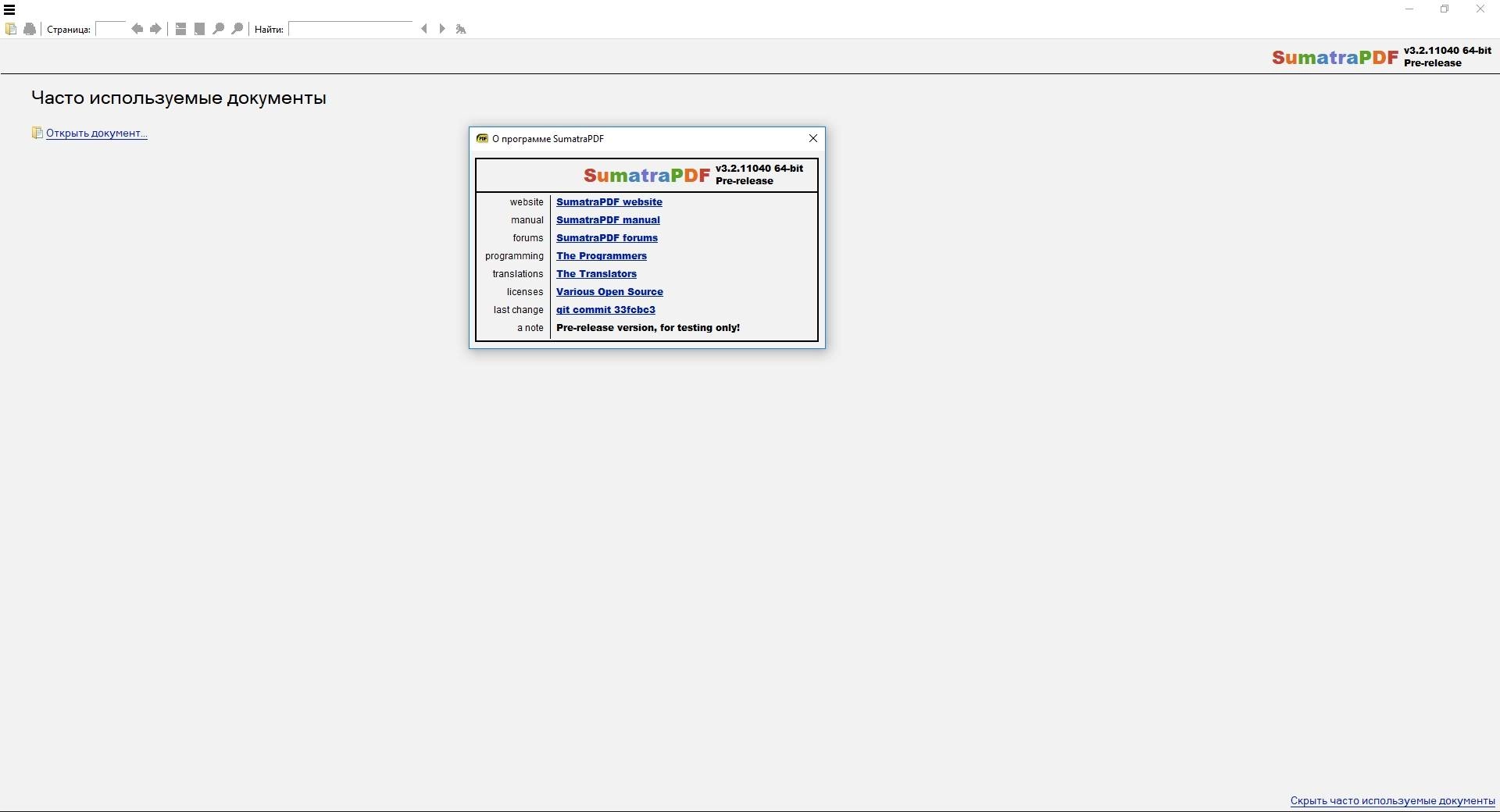This screenshot has width=1500, height=812.
Task: Click the Zoom out magnifier icon
Action: (x=219, y=29)
